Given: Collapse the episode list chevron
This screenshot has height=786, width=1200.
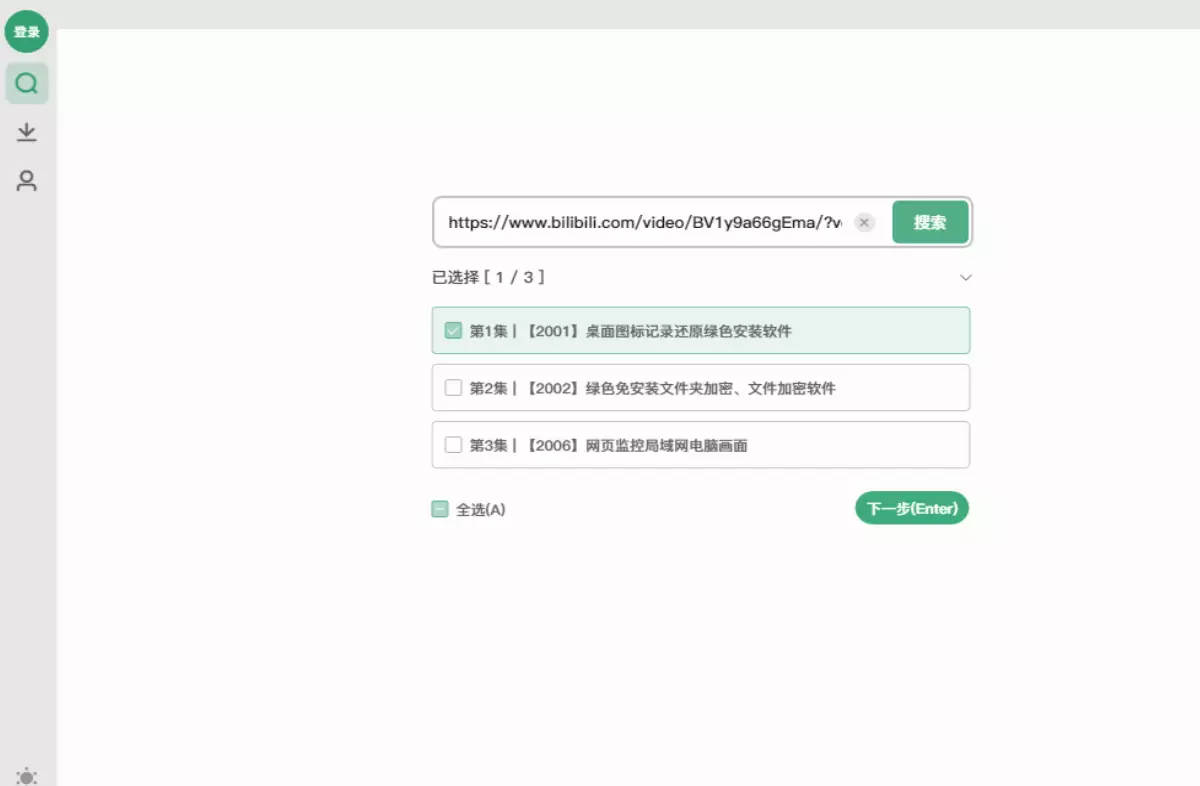Looking at the screenshot, I should point(965,277).
